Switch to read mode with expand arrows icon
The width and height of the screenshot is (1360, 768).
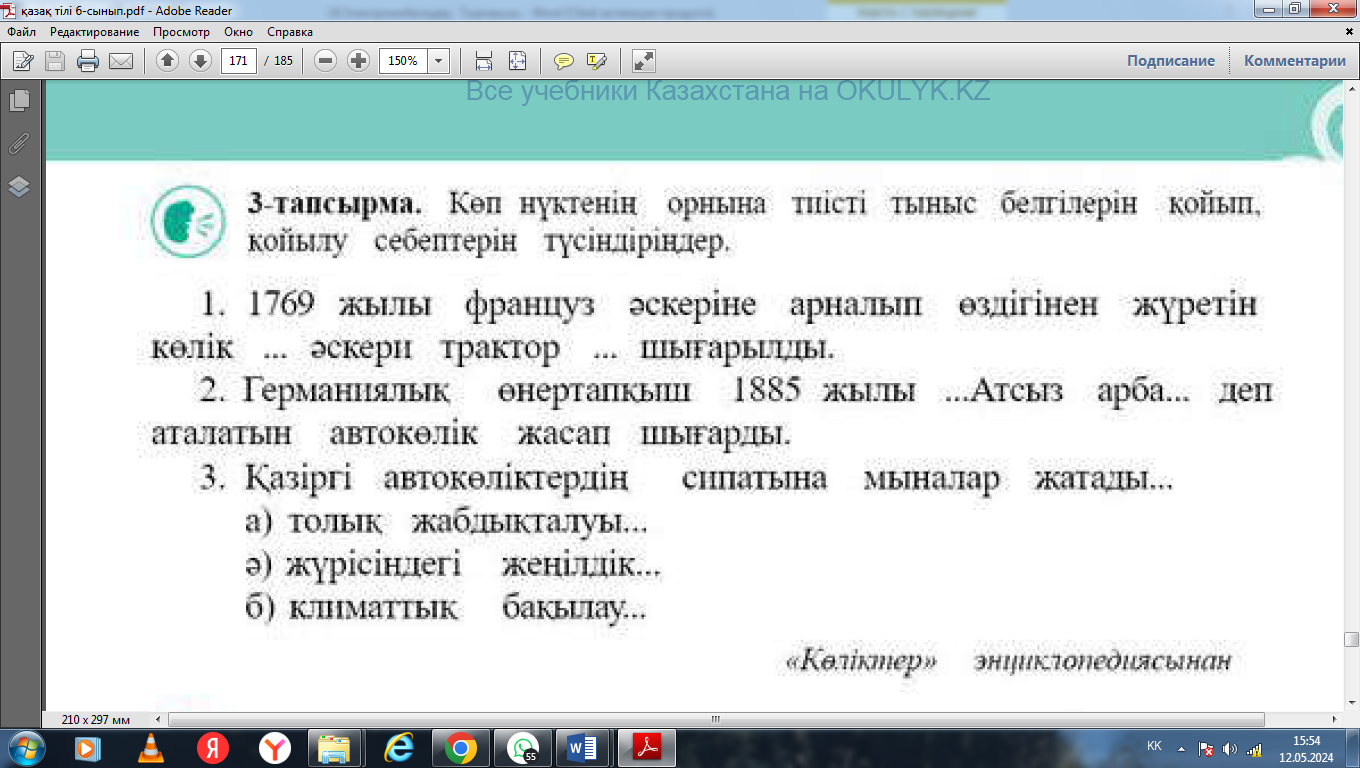point(644,61)
